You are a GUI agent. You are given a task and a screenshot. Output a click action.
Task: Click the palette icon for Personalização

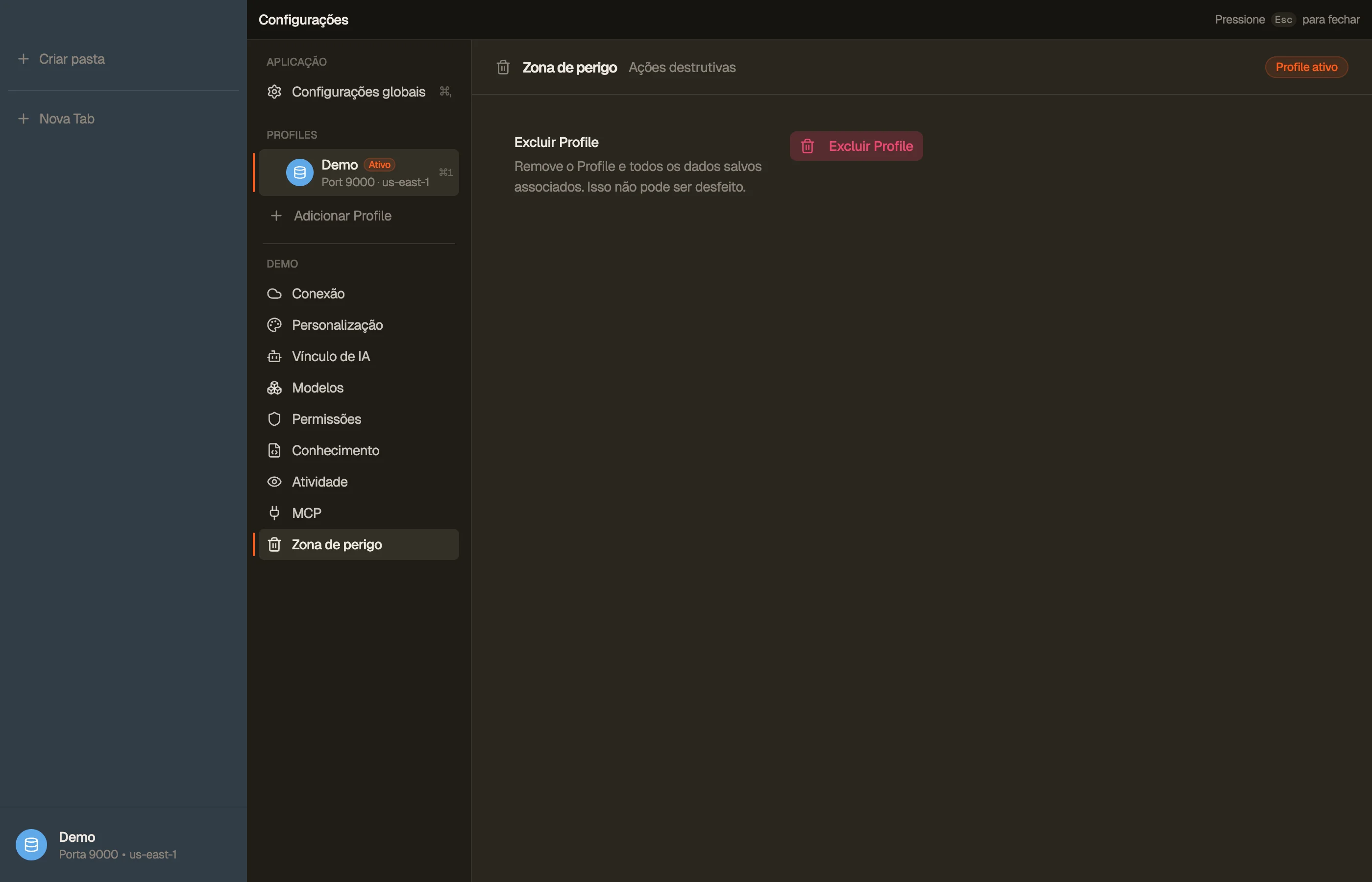click(x=274, y=325)
